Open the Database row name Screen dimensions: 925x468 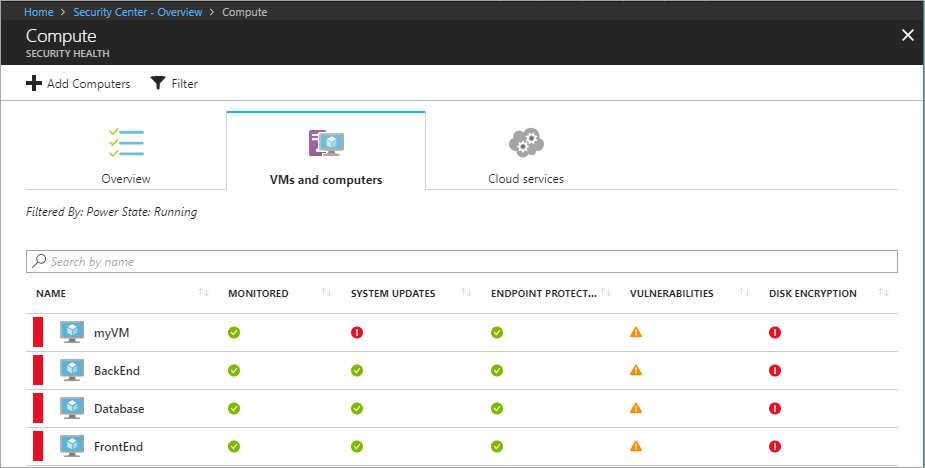(119, 408)
